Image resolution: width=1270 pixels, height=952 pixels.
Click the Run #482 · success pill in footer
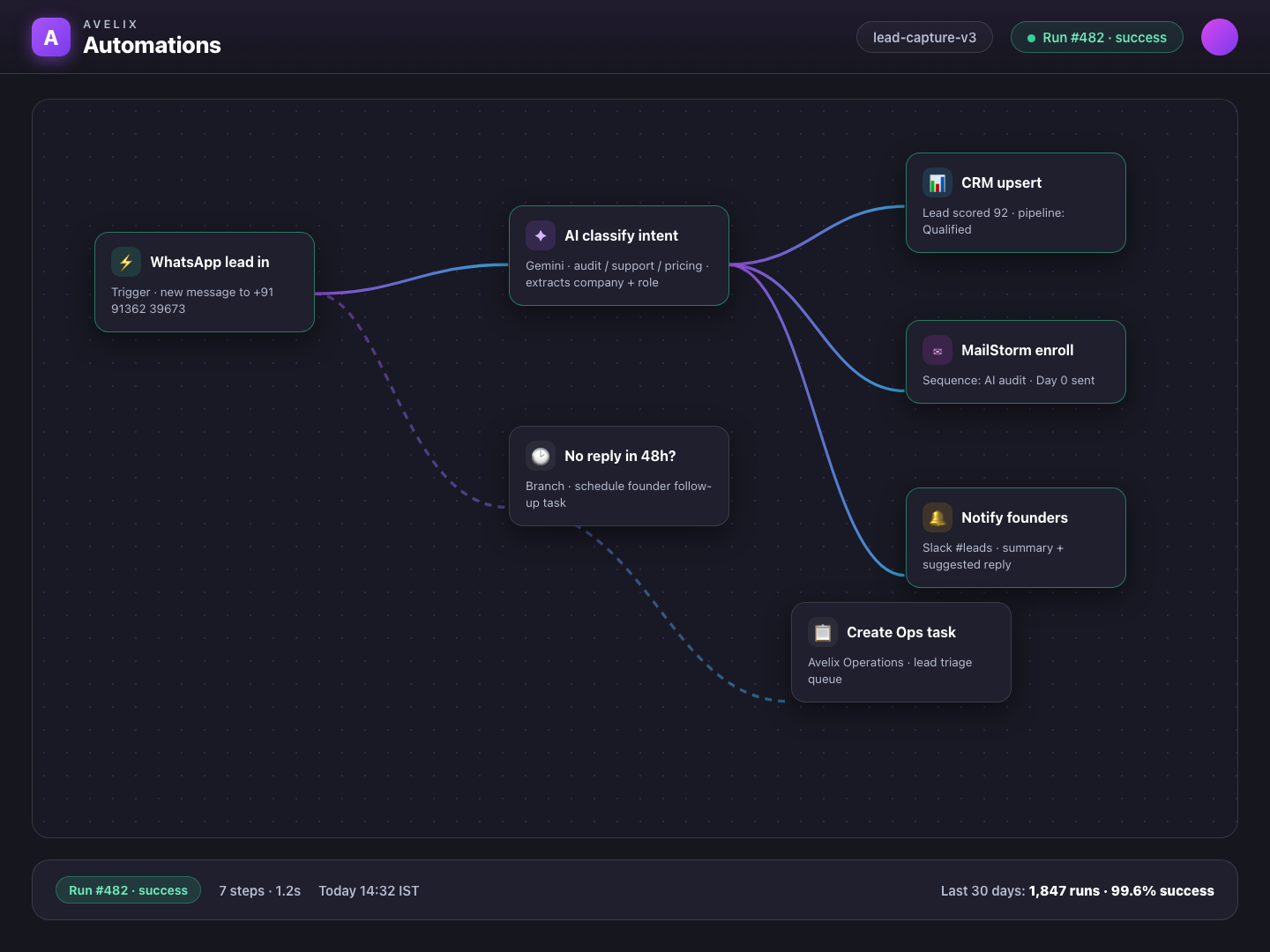129,890
